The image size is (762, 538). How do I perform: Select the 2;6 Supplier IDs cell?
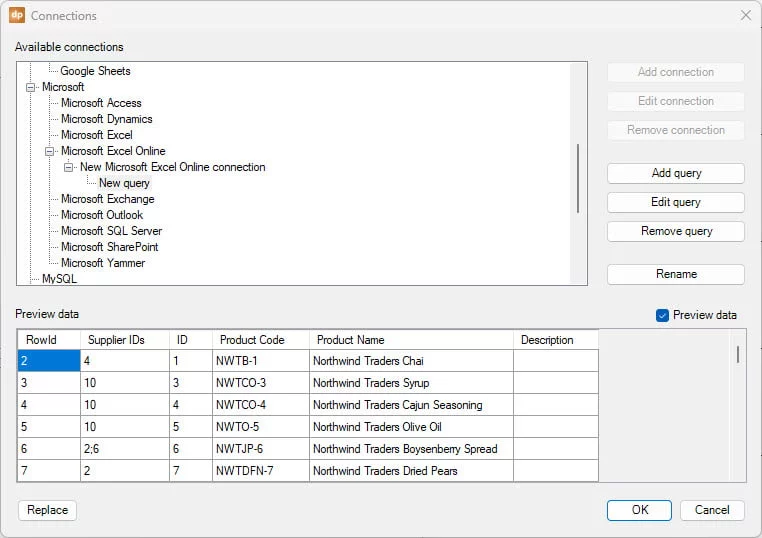pyautogui.click(x=125, y=449)
